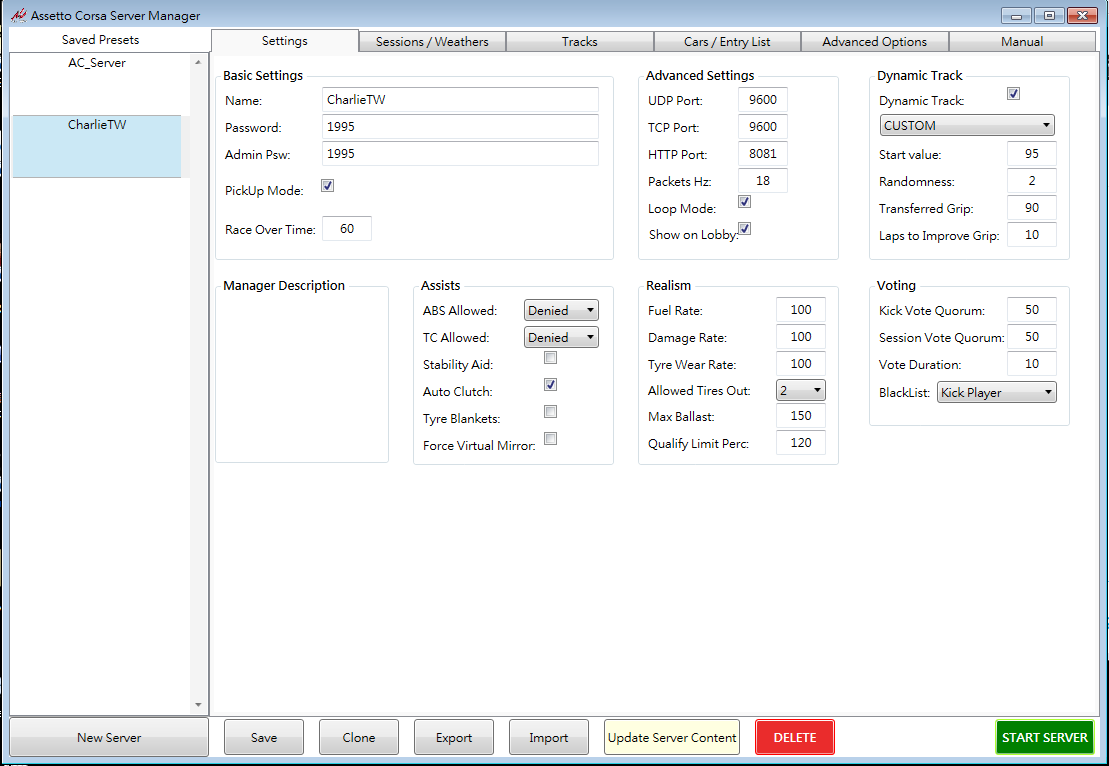Enable Tyre Blankets option

(550, 412)
